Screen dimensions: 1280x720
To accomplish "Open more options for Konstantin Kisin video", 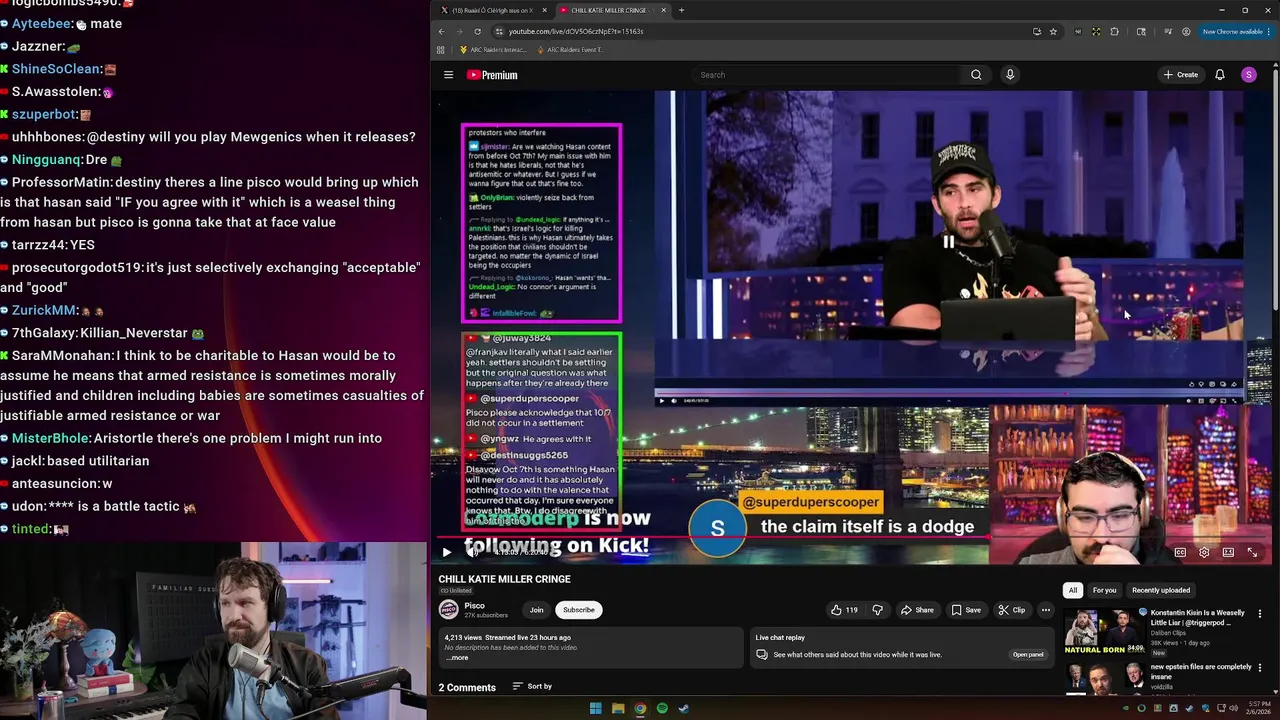I will point(1260,614).
